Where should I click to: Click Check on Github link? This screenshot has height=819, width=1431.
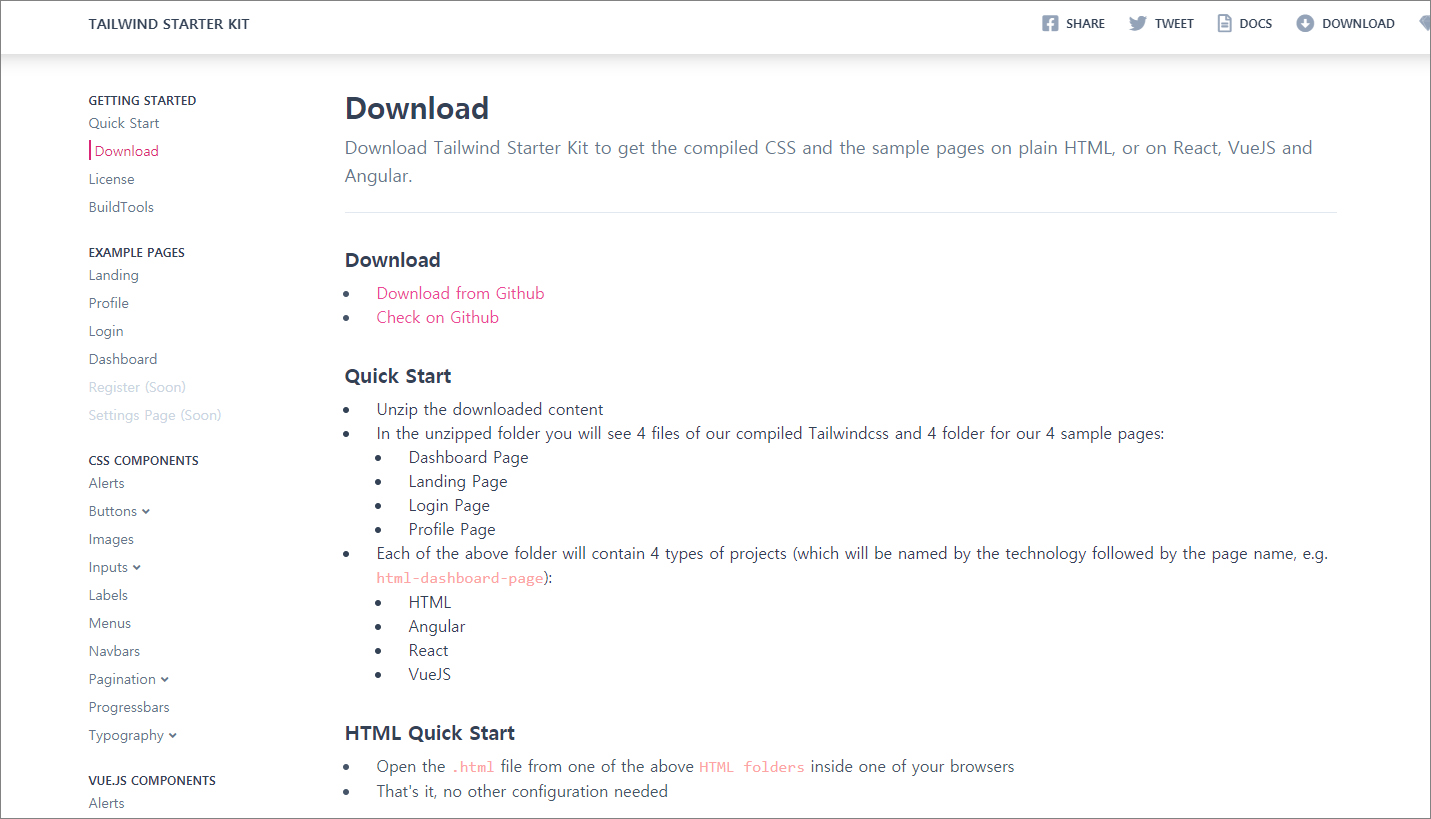click(x=437, y=317)
